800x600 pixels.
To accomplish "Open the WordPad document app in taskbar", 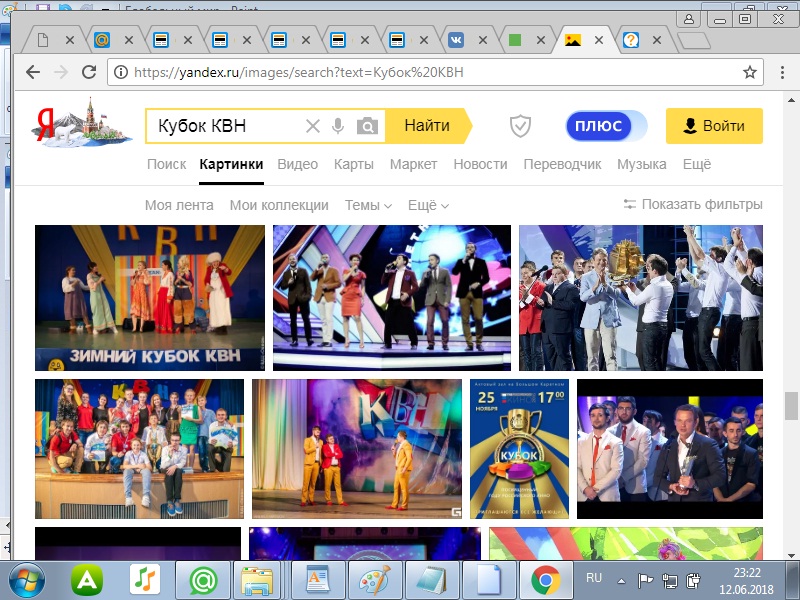I will [319, 581].
